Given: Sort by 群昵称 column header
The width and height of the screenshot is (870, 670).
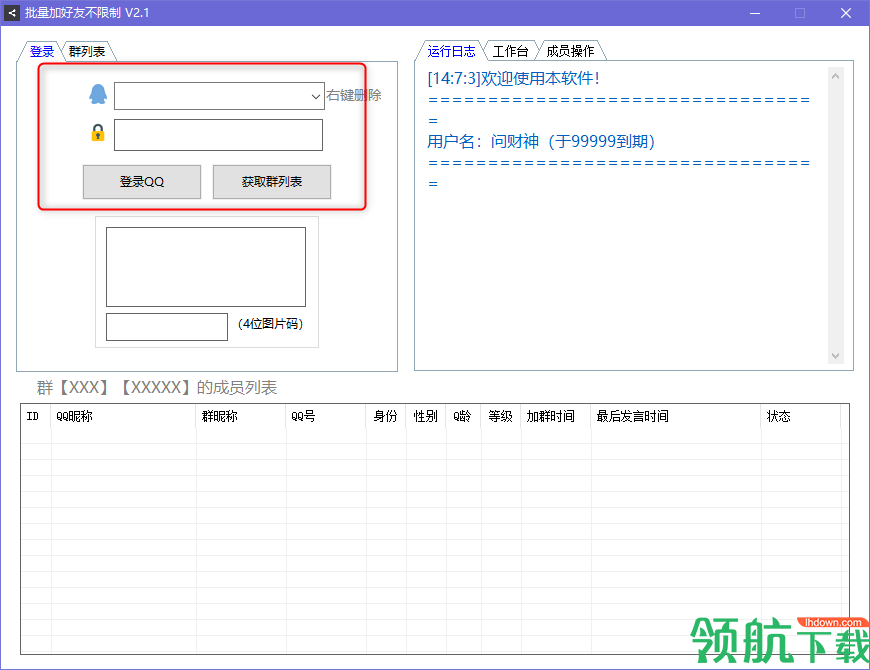Looking at the screenshot, I should pyautogui.click(x=241, y=417).
